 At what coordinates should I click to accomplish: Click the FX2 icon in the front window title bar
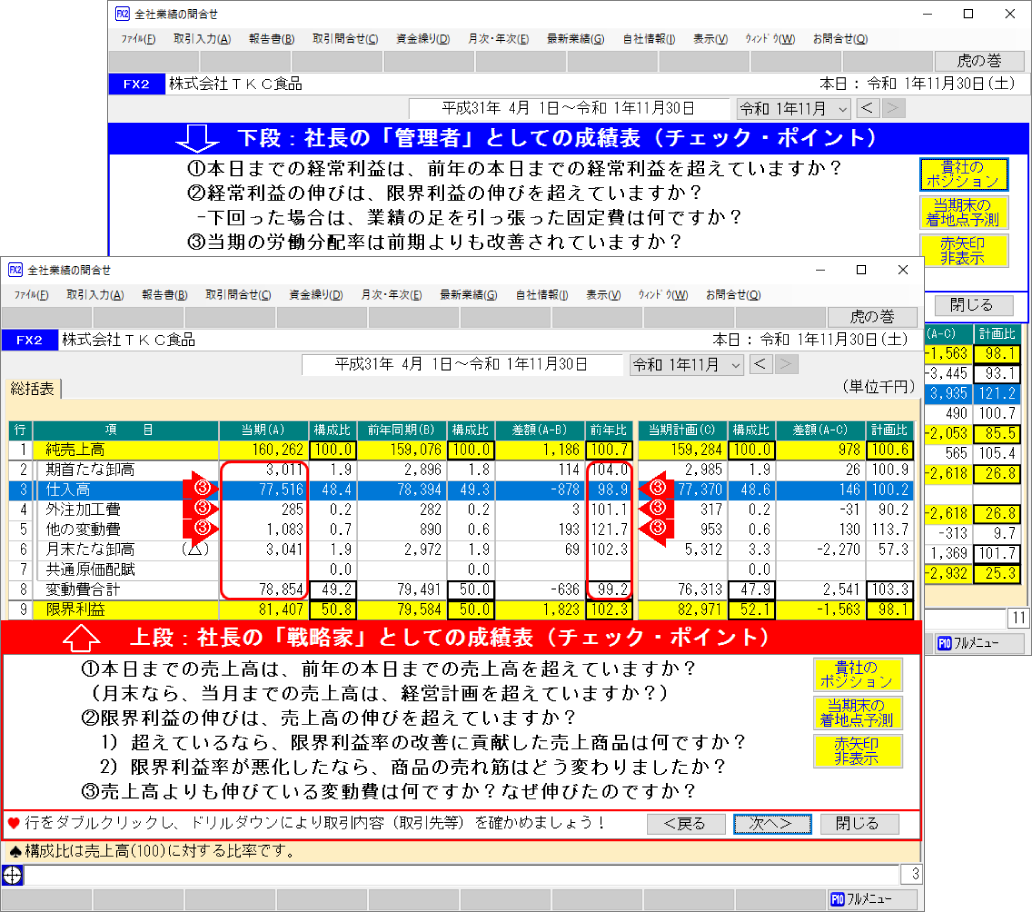point(15,270)
